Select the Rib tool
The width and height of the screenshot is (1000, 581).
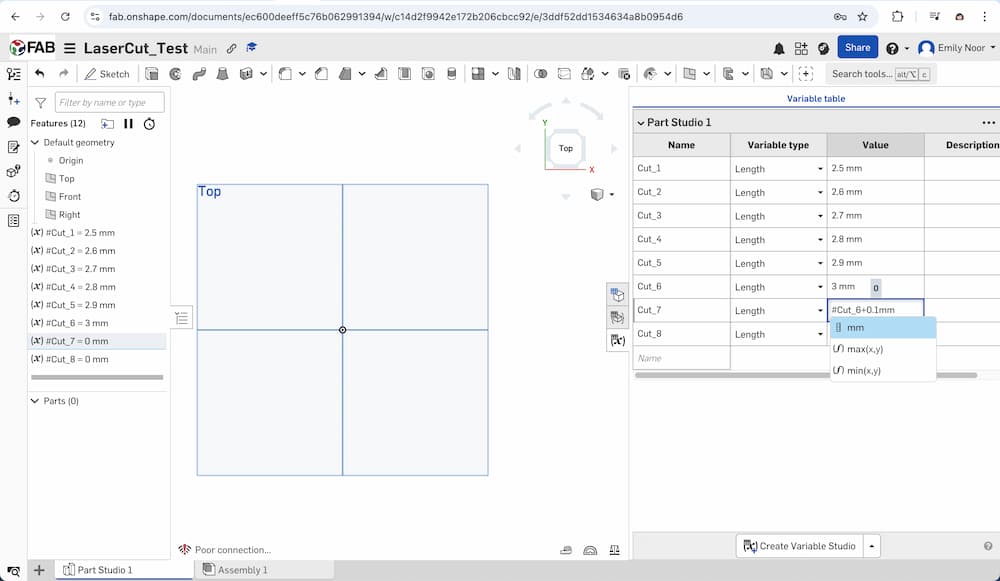tap(381, 74)
